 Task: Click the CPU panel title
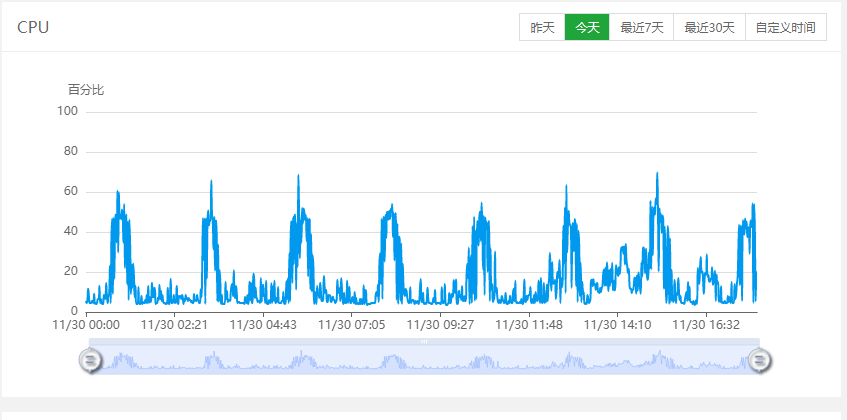[33, 28]
